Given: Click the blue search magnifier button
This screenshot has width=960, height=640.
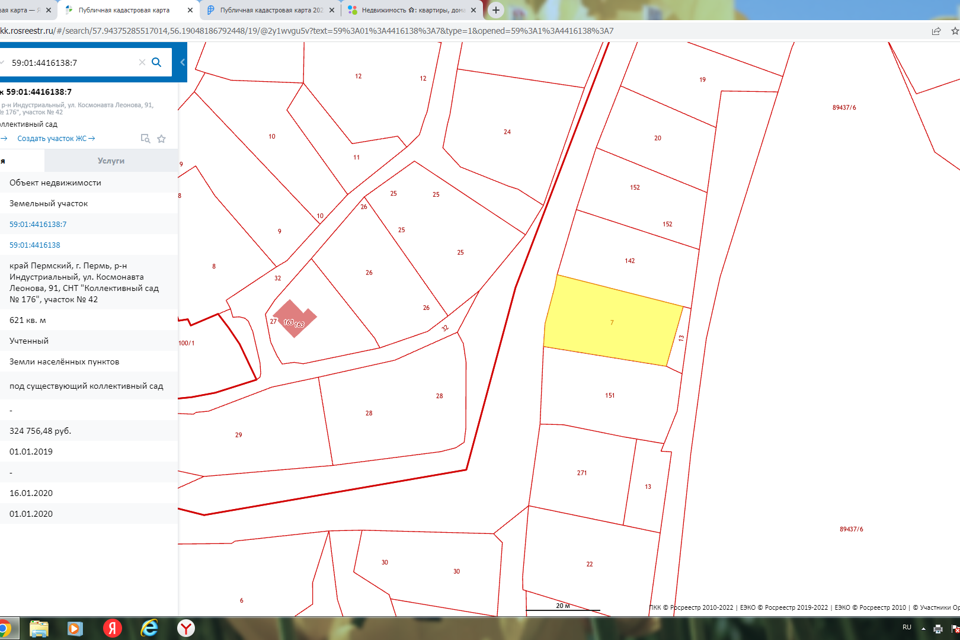Looking at the screenshot, I should pyautogui.click(x=156, y=62).
